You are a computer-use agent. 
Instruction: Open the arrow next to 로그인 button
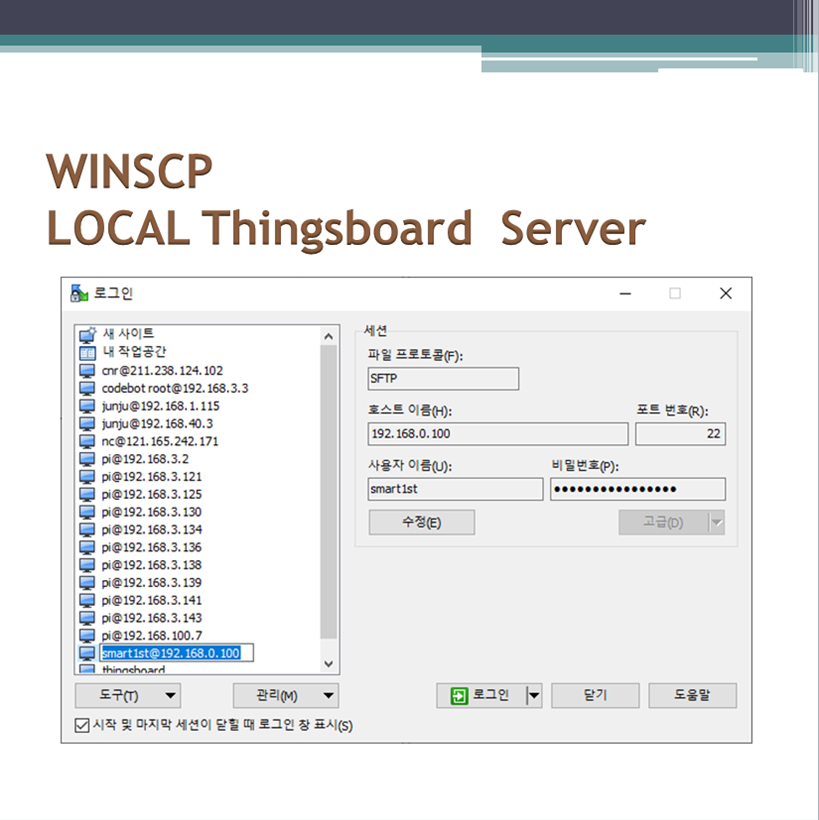click(x=534, y=696)
